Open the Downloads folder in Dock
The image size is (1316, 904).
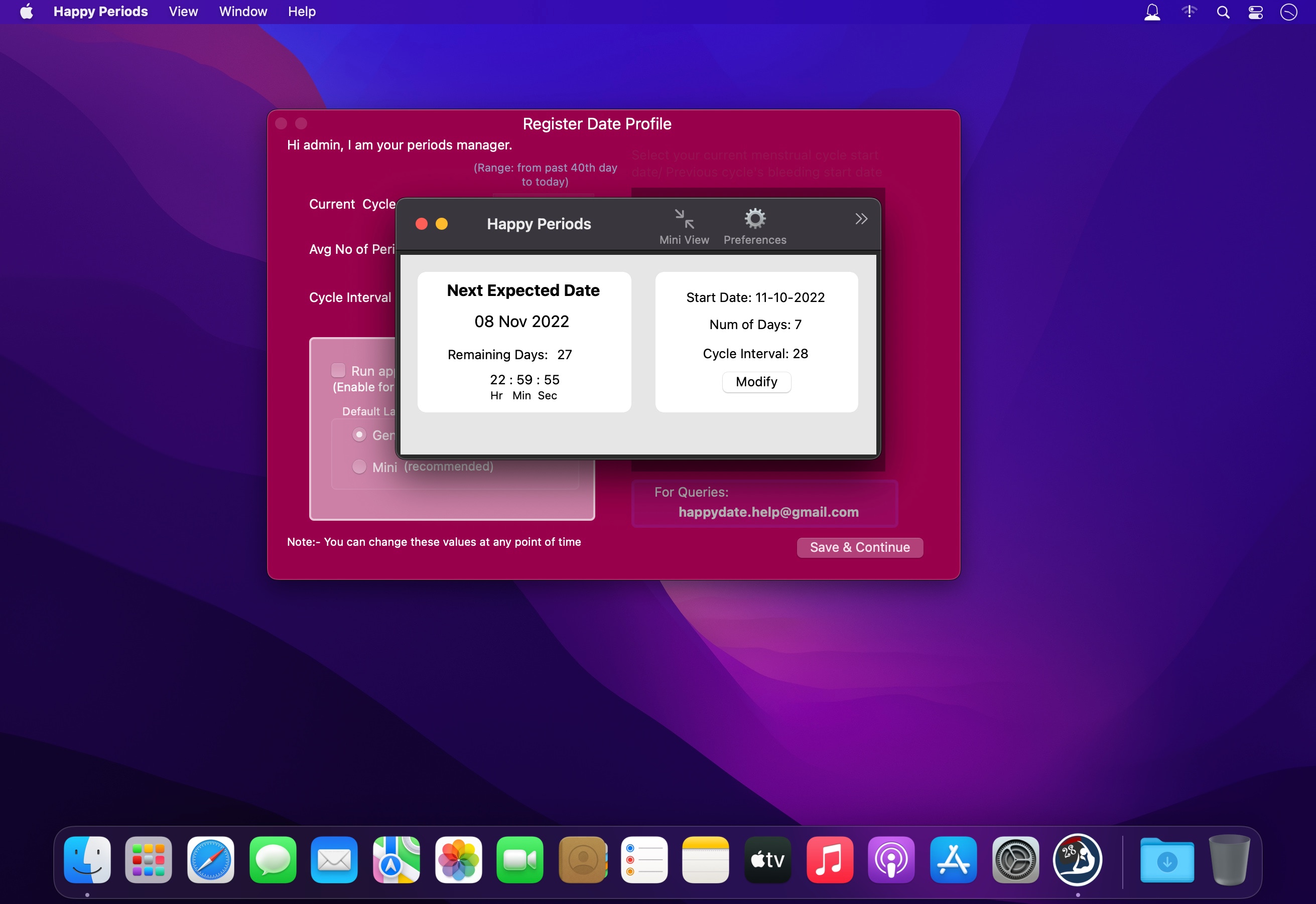tap(1166, 860)
